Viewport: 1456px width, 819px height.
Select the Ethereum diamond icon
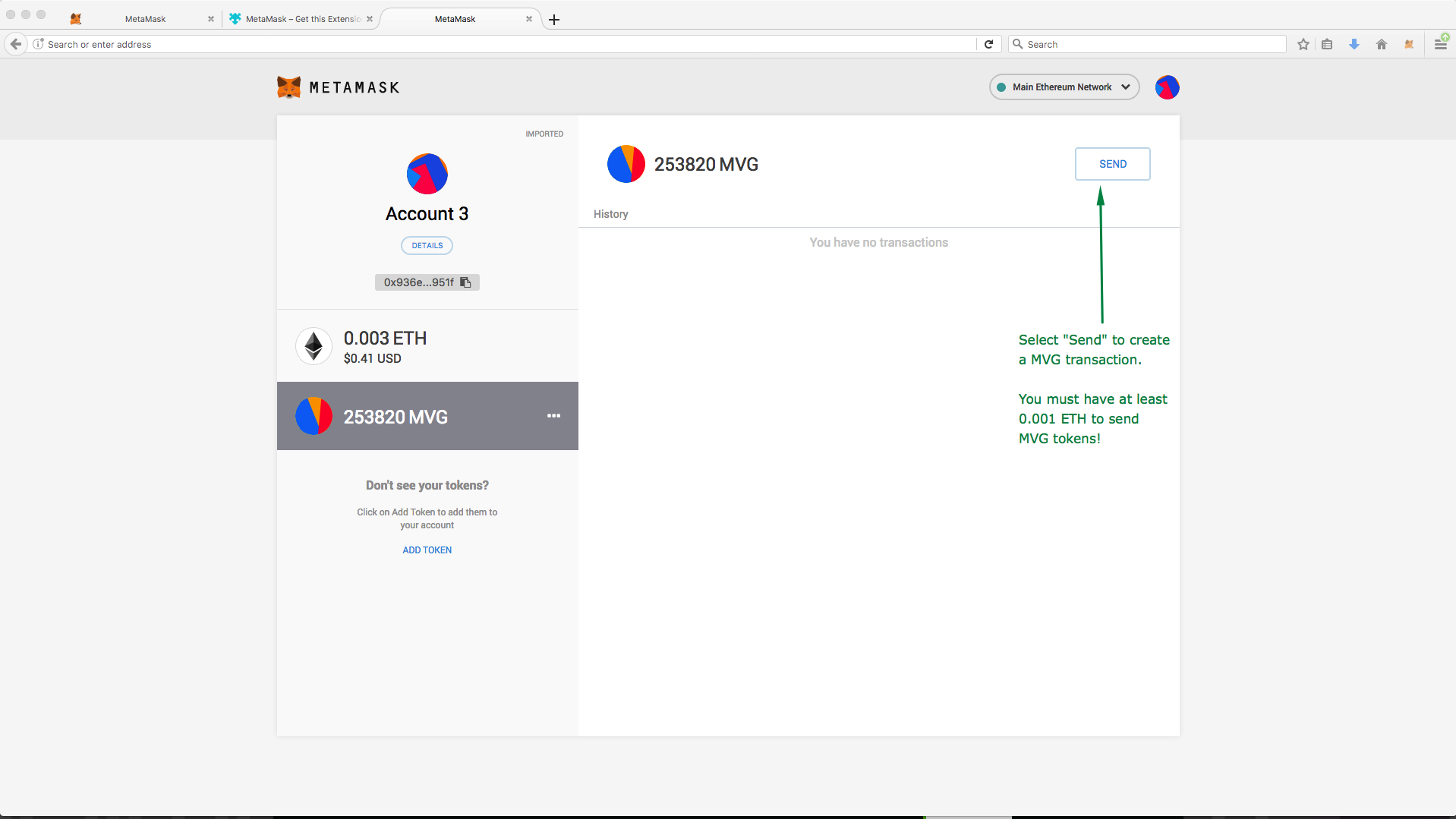pos(314,346)
